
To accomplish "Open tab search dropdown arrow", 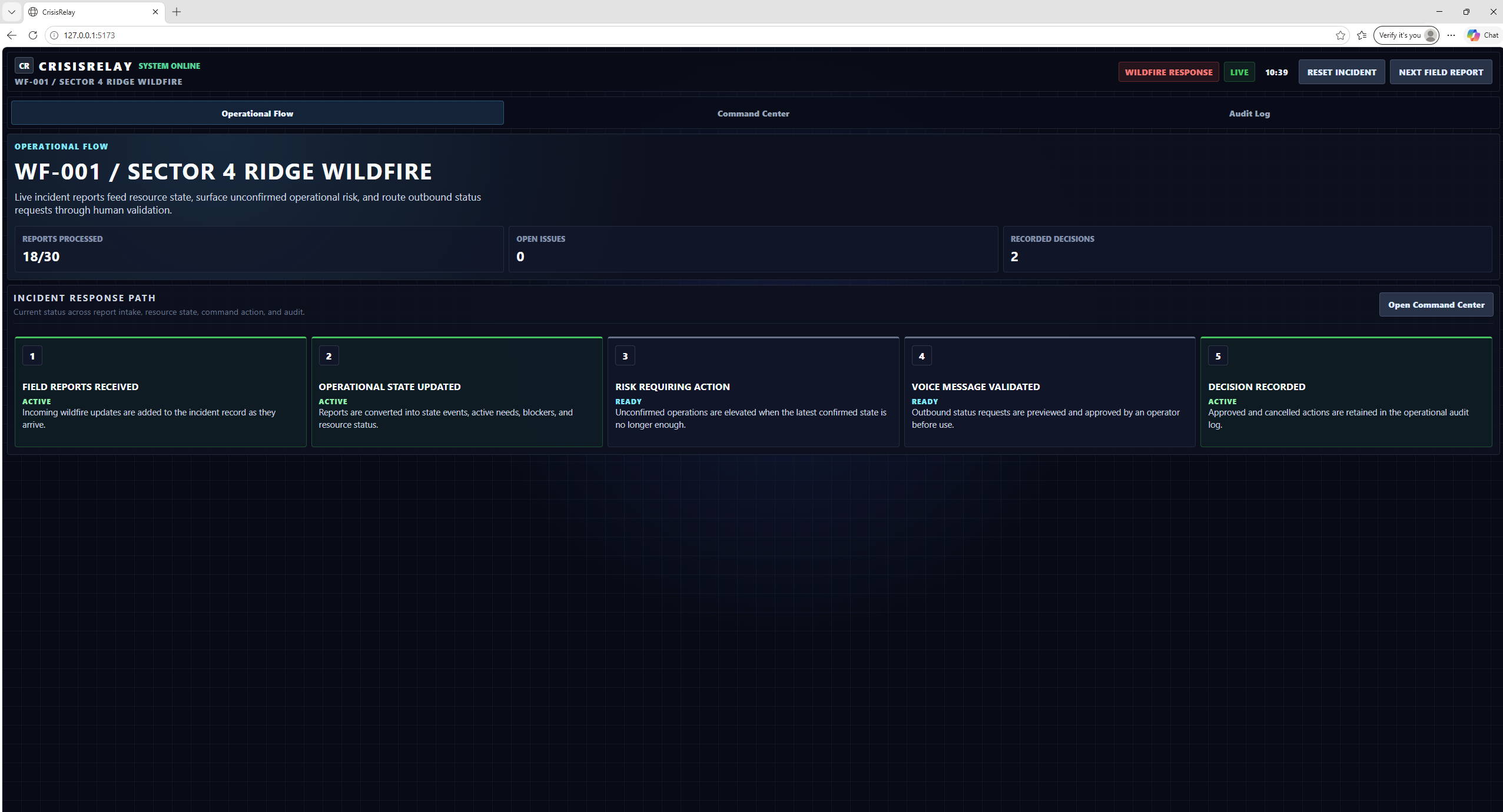I will click(11, 12).
